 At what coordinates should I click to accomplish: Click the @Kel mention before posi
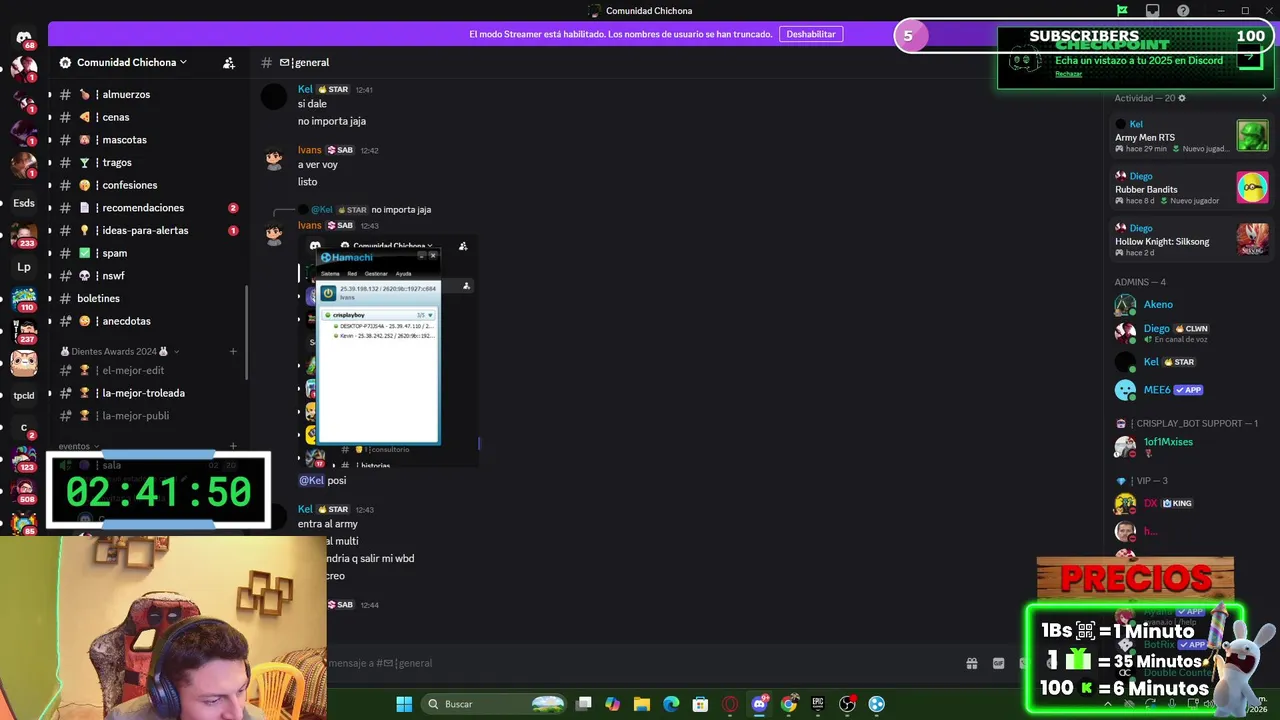(x=311, y=480)
